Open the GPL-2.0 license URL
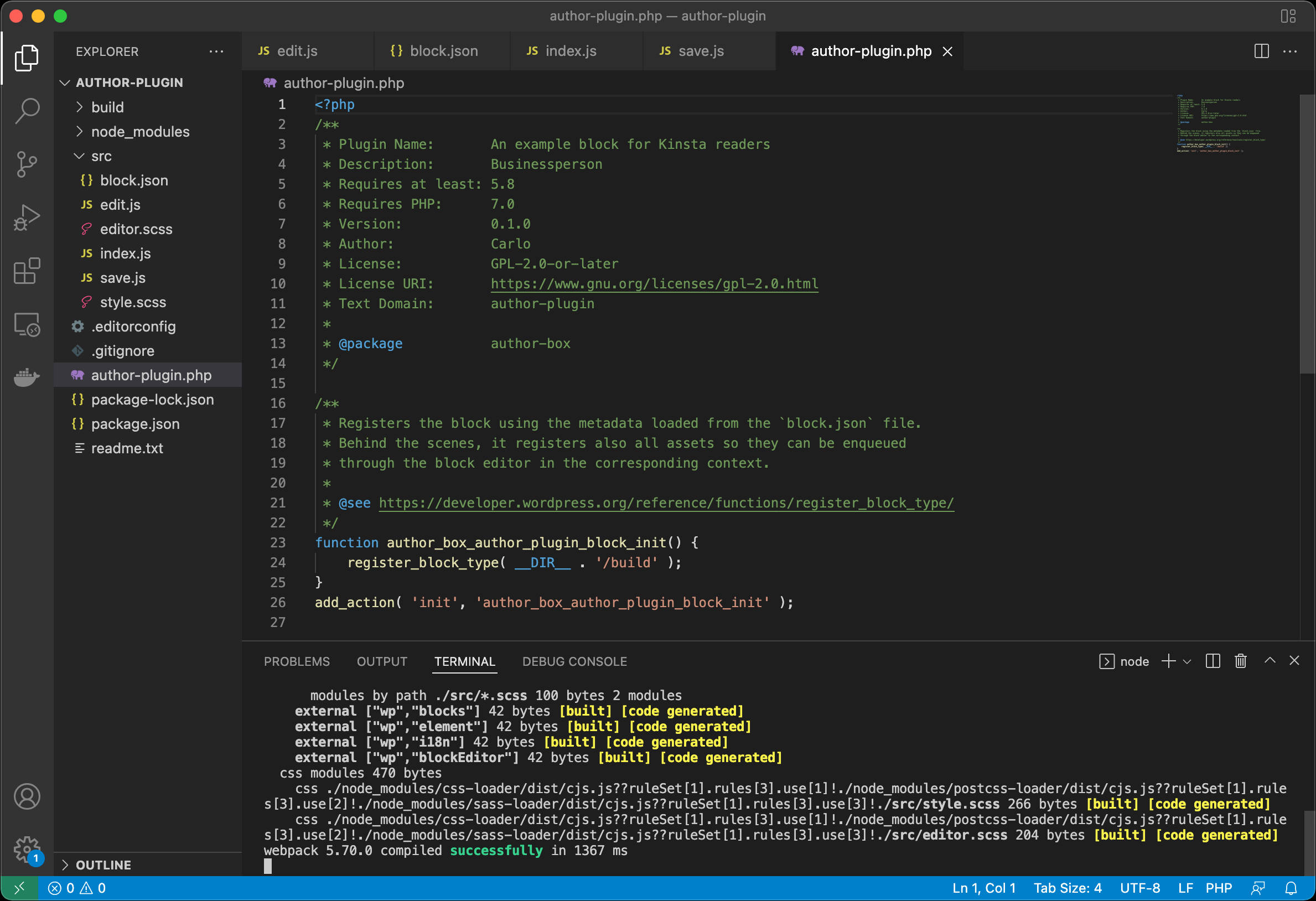This screenshot has width=1316, height=901. (654, 284)
